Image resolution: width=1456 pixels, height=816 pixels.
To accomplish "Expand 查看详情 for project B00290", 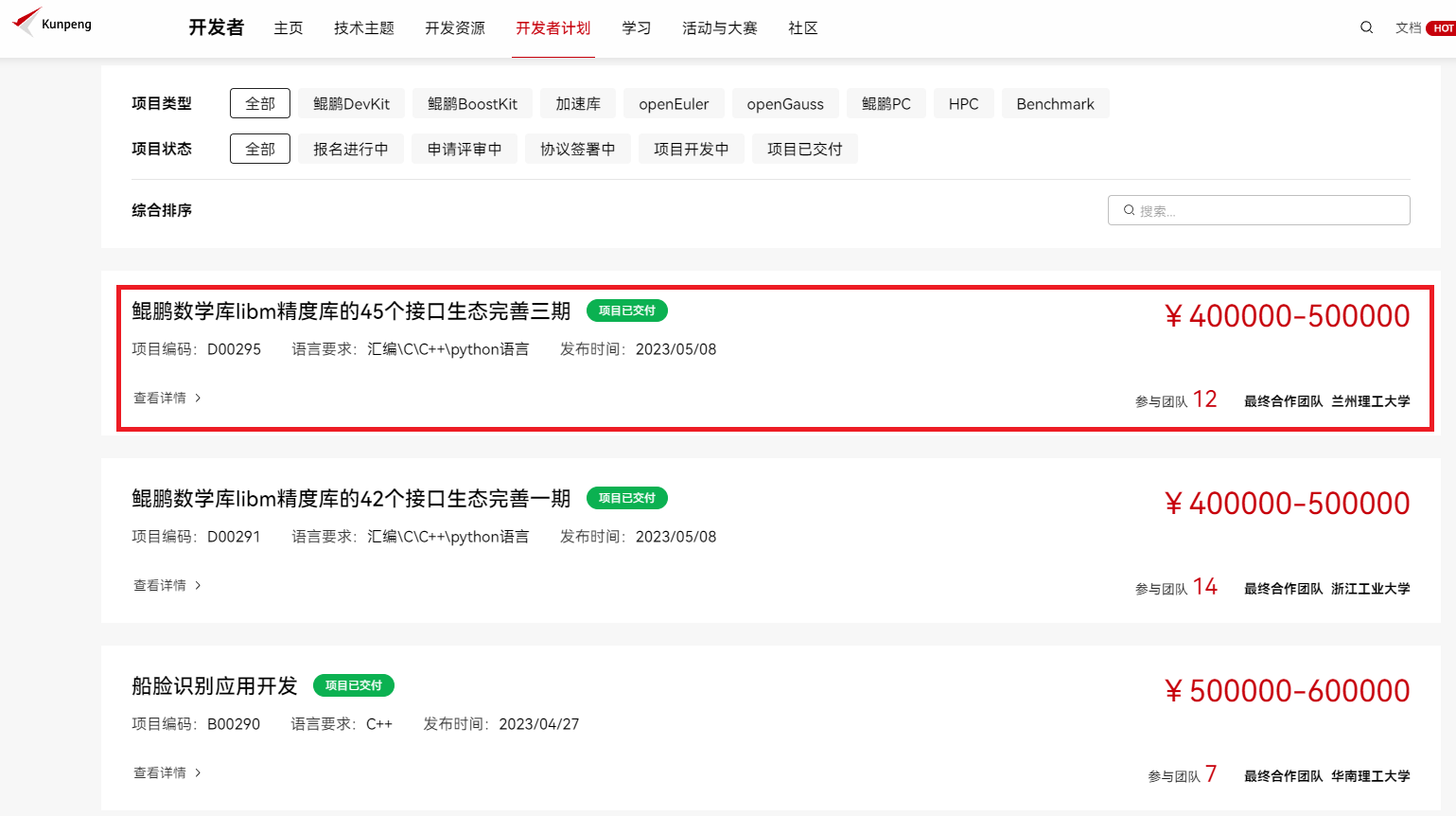I will [x=167, y=772].
